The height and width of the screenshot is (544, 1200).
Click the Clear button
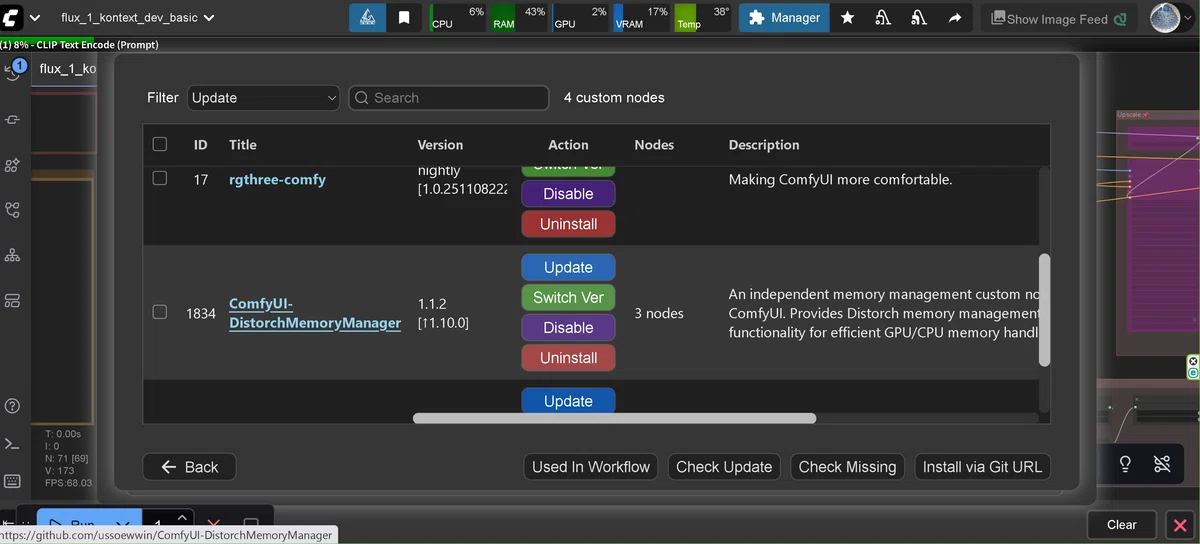[1121, 525]
